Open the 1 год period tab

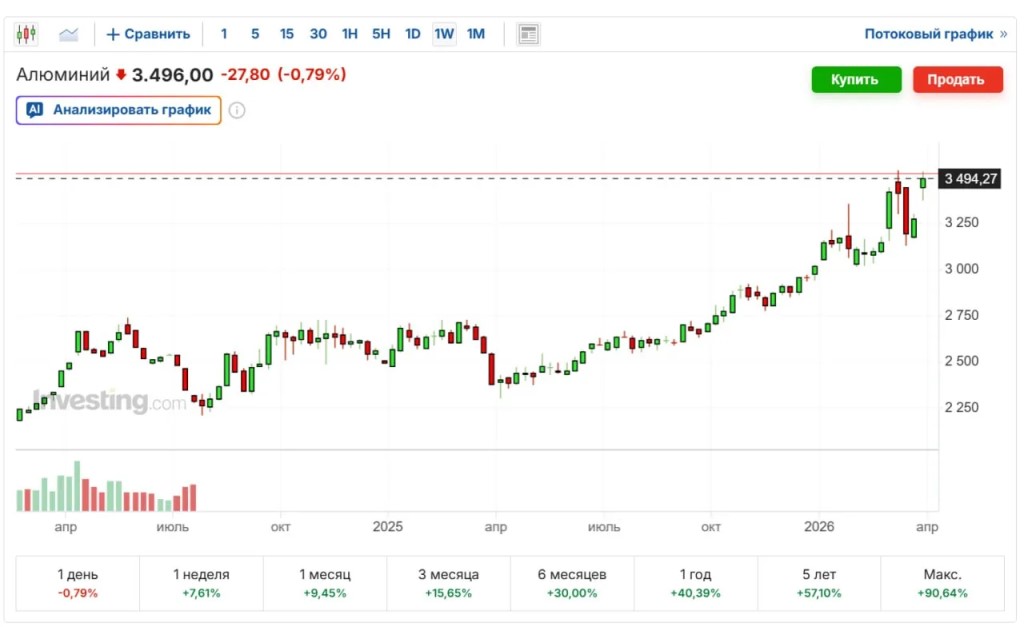696,583
